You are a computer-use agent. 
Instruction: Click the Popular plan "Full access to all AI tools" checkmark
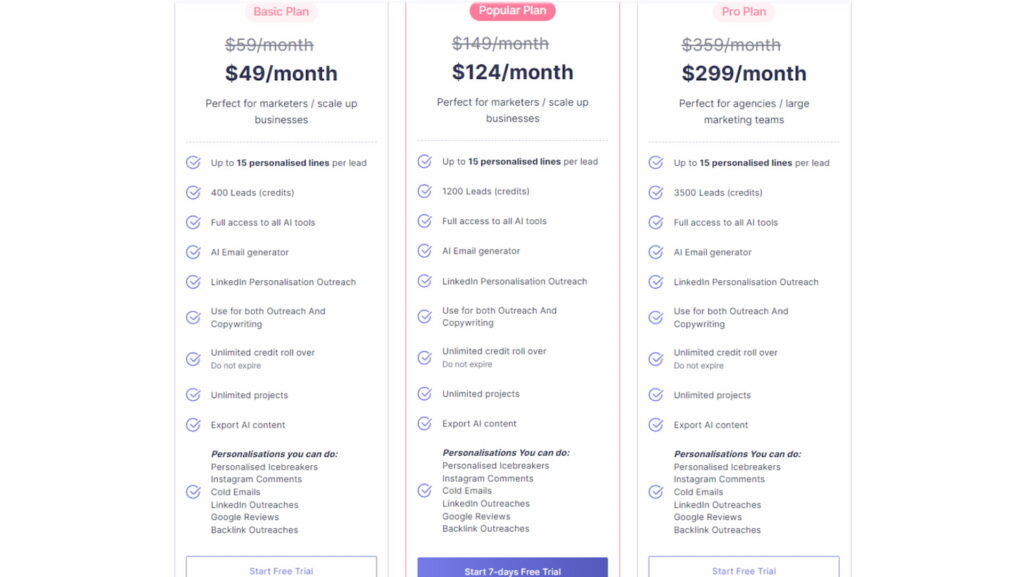424,221
